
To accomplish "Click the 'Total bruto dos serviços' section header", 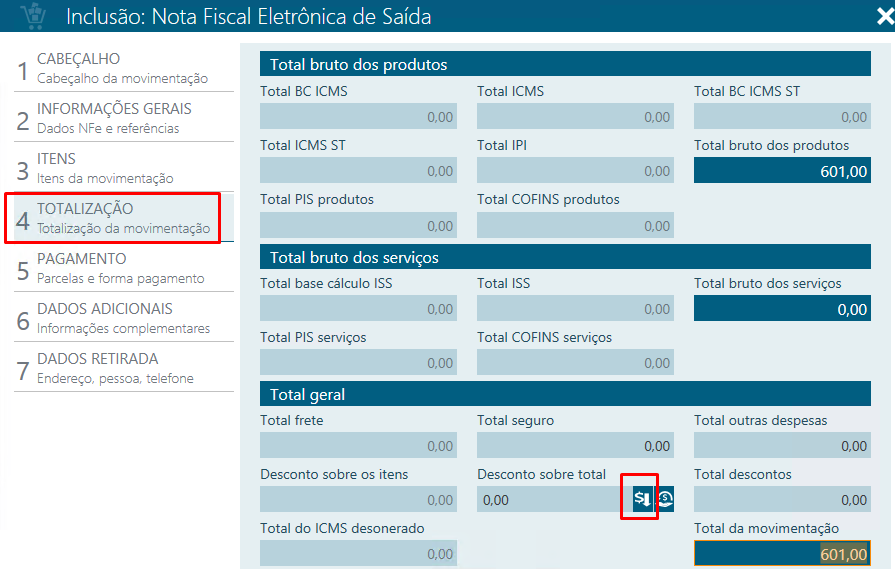I will [x=565, y=257].
